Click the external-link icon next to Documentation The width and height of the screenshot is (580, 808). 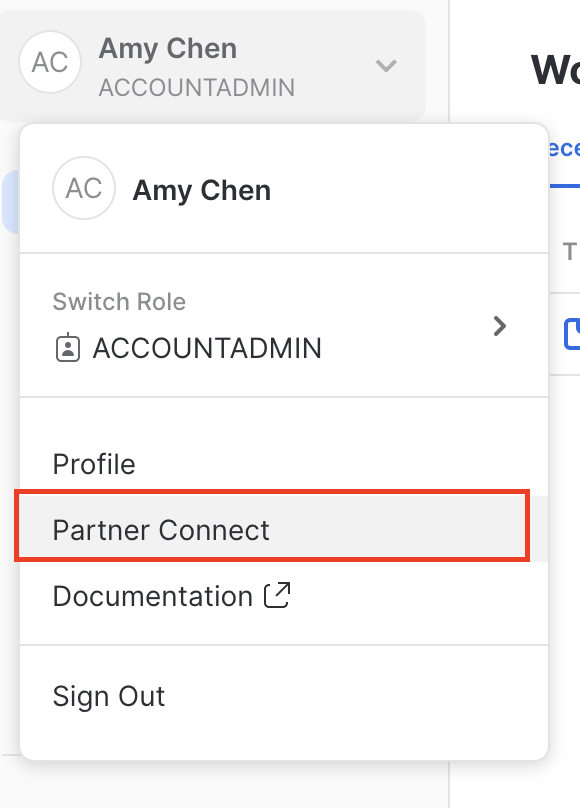(x=277, y=594)
